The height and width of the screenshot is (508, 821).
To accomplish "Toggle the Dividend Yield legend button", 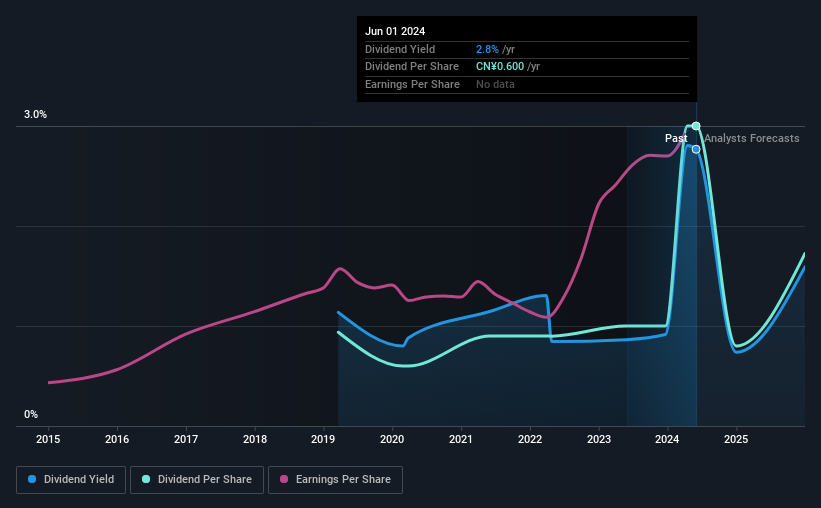I will [x=71, y=480].
